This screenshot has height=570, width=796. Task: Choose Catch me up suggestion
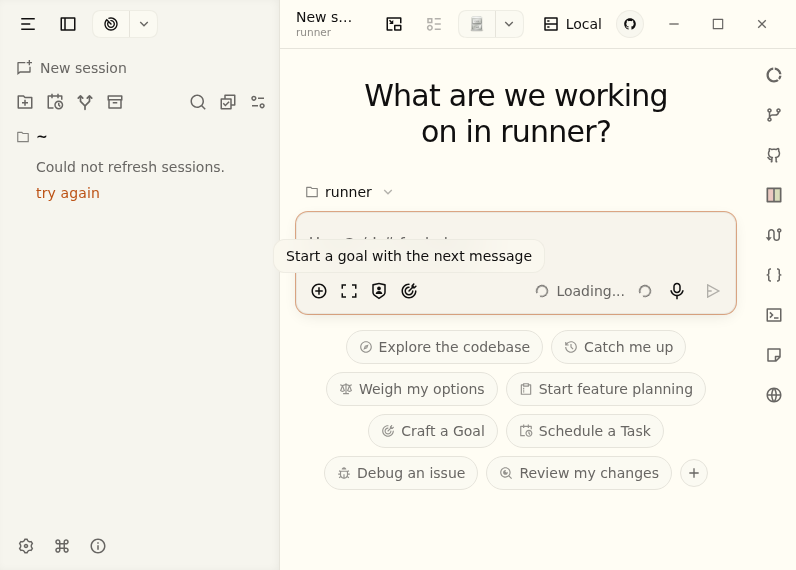coord(618,347)
